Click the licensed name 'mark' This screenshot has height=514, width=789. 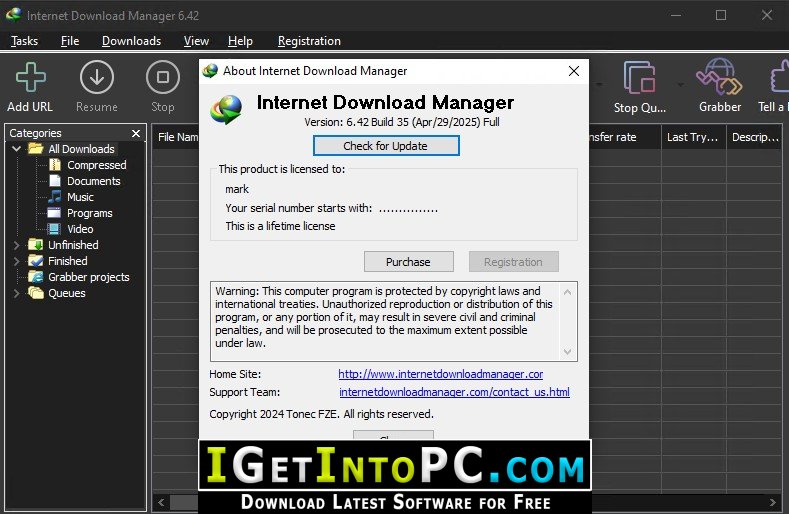pyautogui.click(x=237, y=189)
